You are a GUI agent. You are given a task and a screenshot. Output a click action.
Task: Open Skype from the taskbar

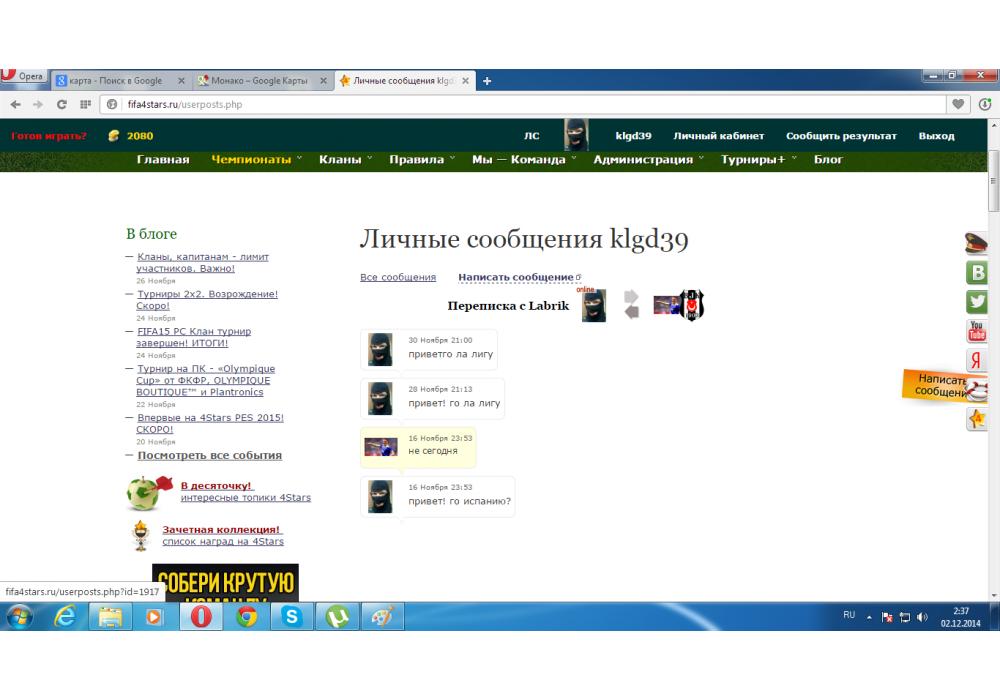(x=292, y=617)
